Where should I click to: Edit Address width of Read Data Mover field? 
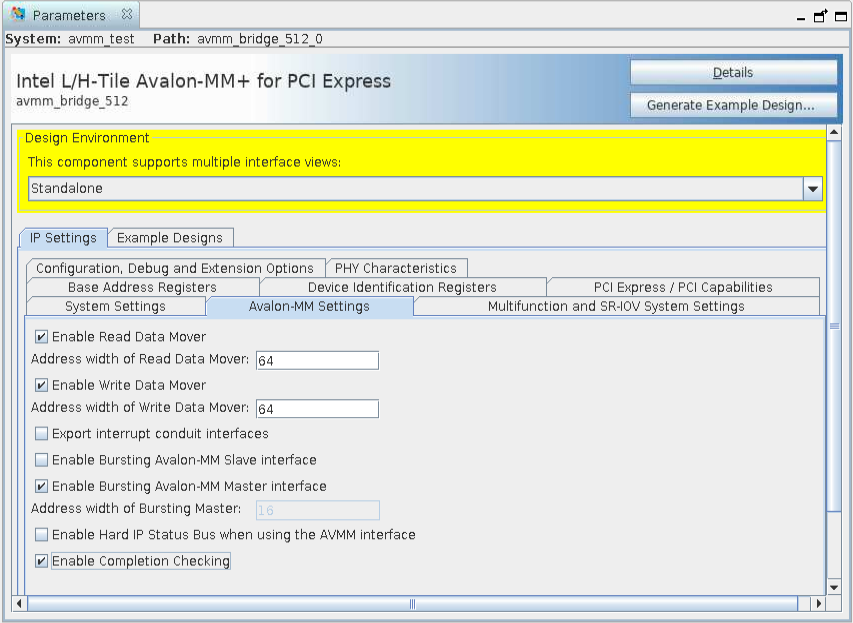pos(317,361)
